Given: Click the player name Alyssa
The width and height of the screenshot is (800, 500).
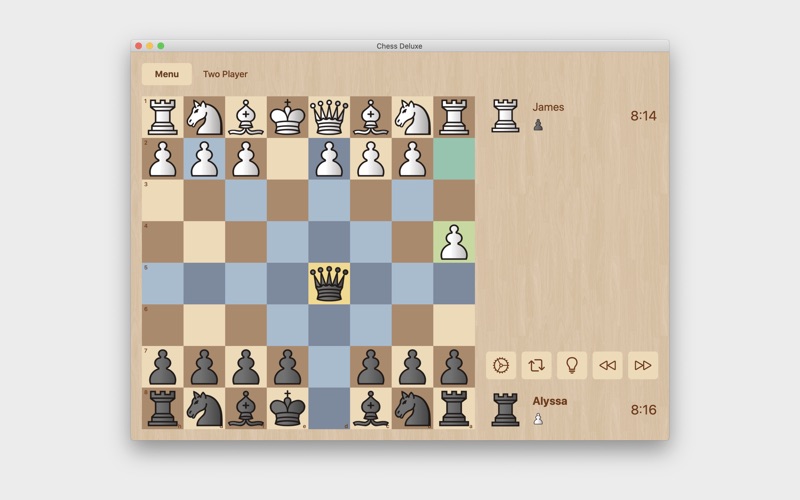Looking at the screenshot, I should coord(550,401).
